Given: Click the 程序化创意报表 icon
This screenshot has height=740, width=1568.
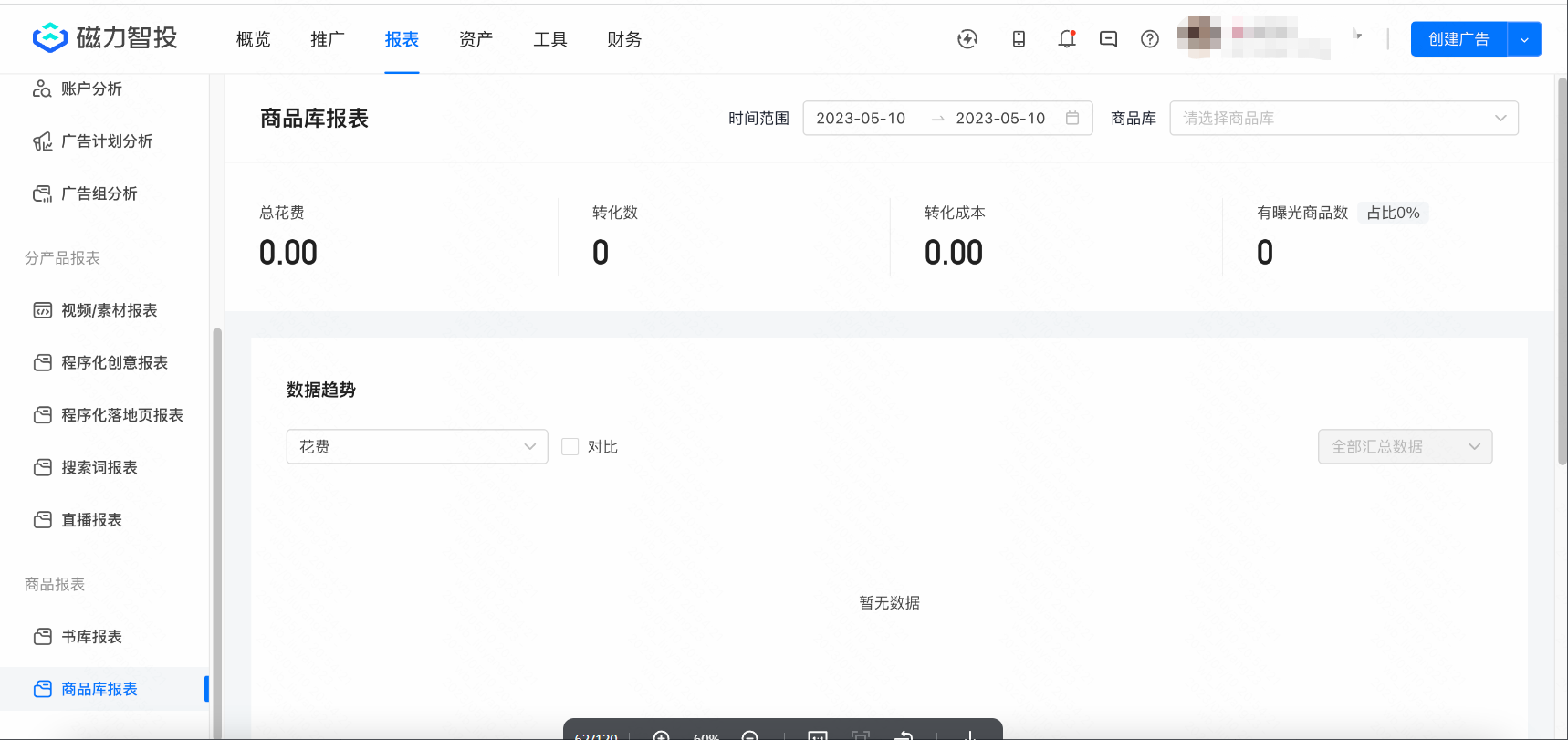Looking at the screenshot, I should point(42,363).
